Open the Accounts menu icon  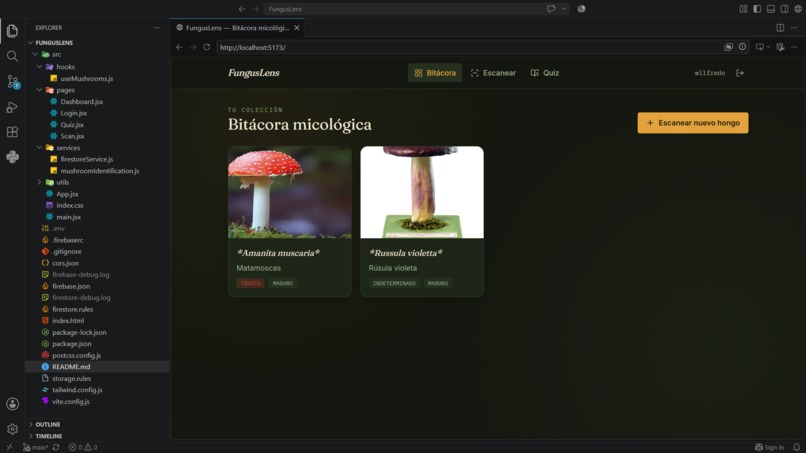pyautogui.click(x=12, y=404)
